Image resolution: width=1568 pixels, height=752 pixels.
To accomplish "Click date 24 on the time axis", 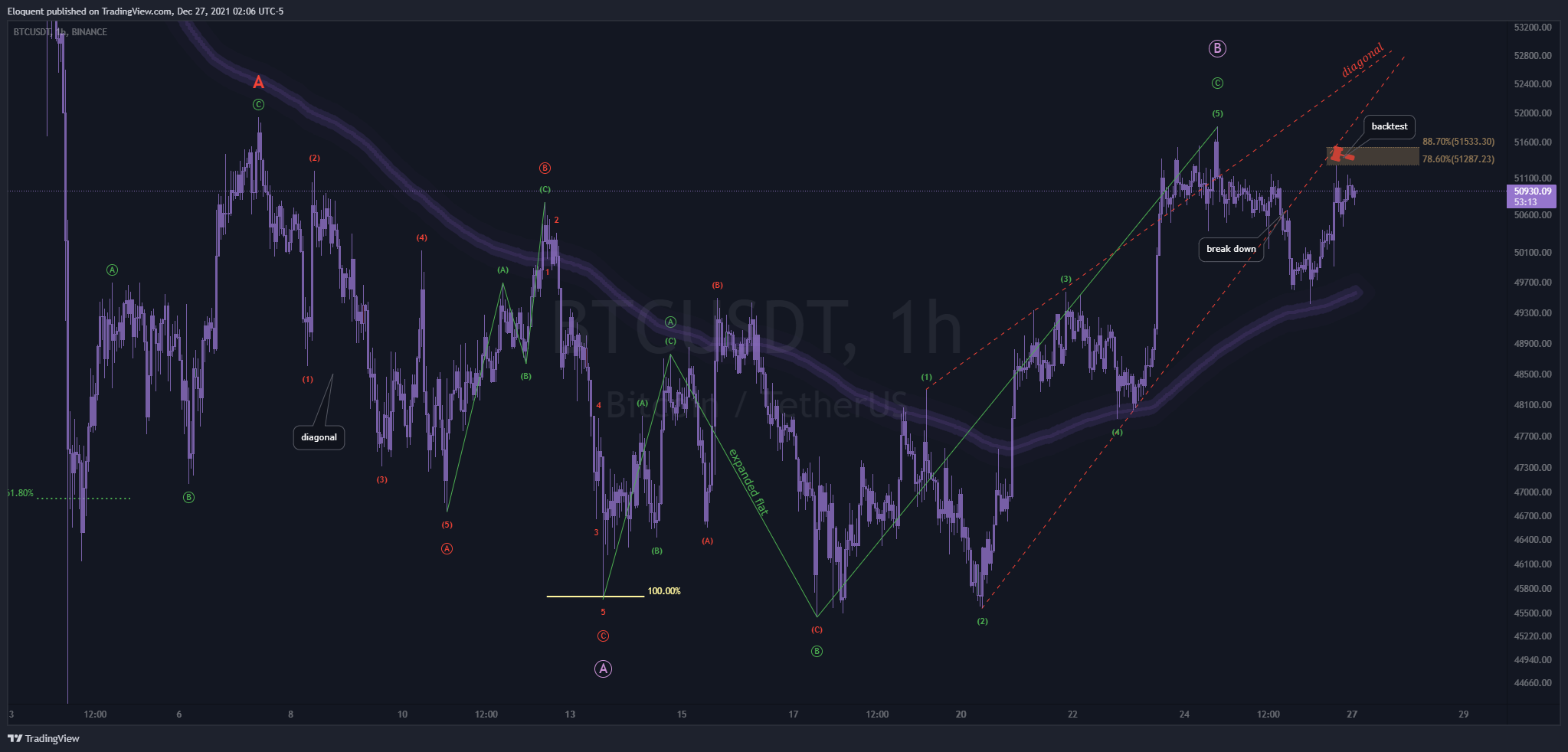I will [x=1184, y=714].
